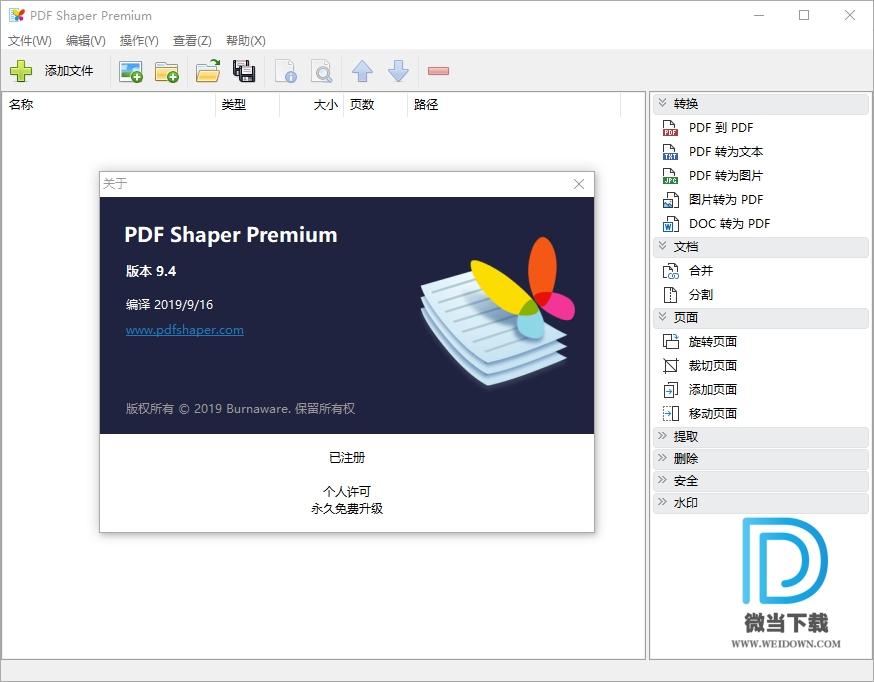Click the open folder toolbar icon
Image resolution: width=874 pixels, height=682 pixels.
click(208, 71)
